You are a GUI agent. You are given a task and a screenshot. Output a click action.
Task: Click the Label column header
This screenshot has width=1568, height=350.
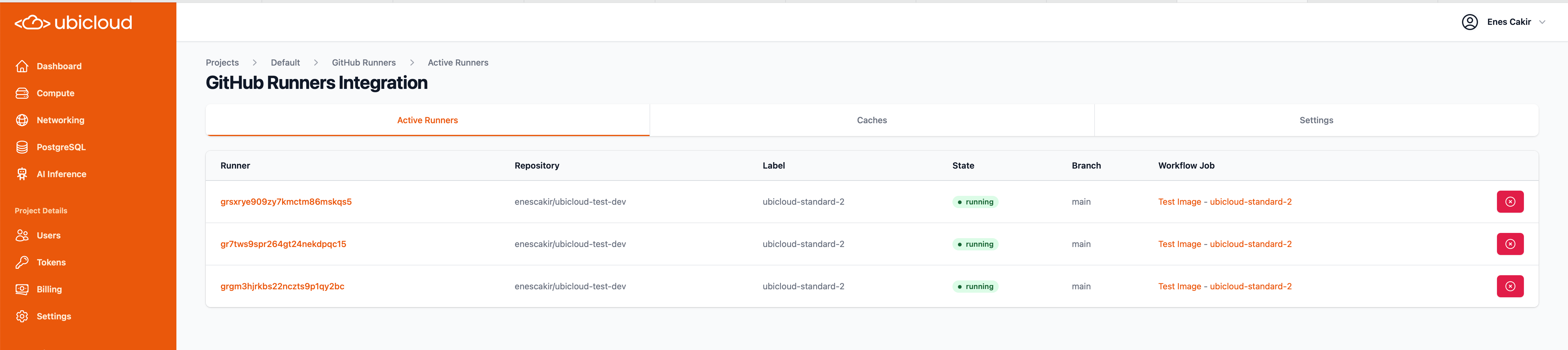pyautogui.click(x=774, y=165)
